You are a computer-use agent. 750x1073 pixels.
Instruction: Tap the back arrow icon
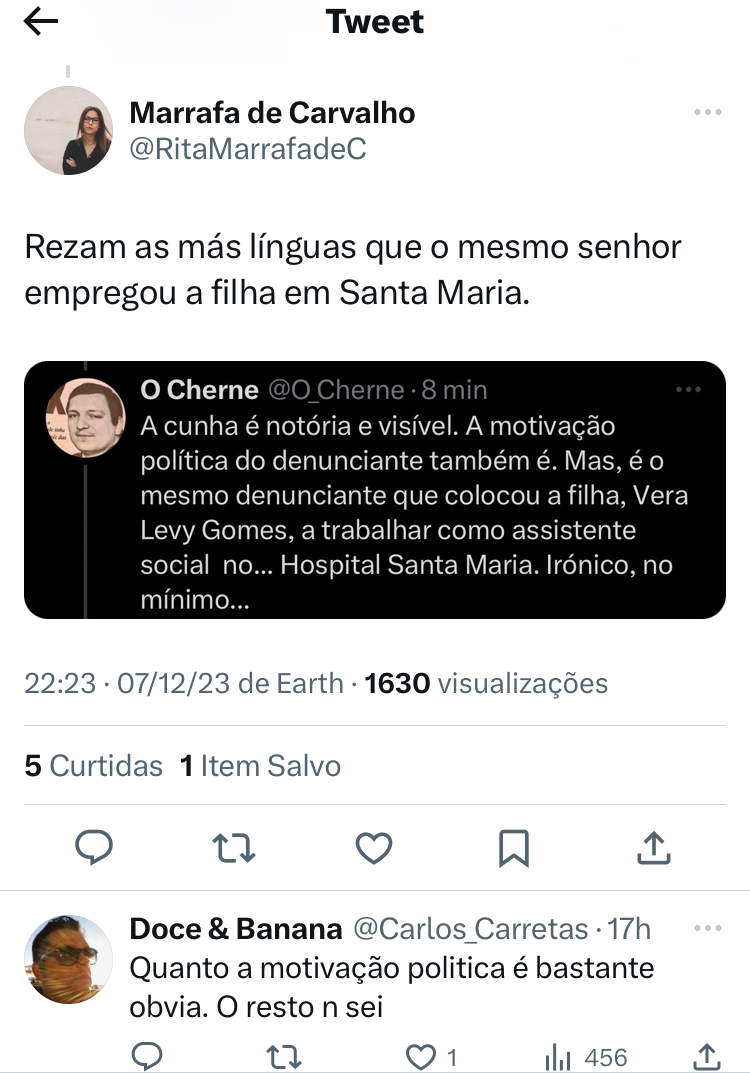(41, 23)
